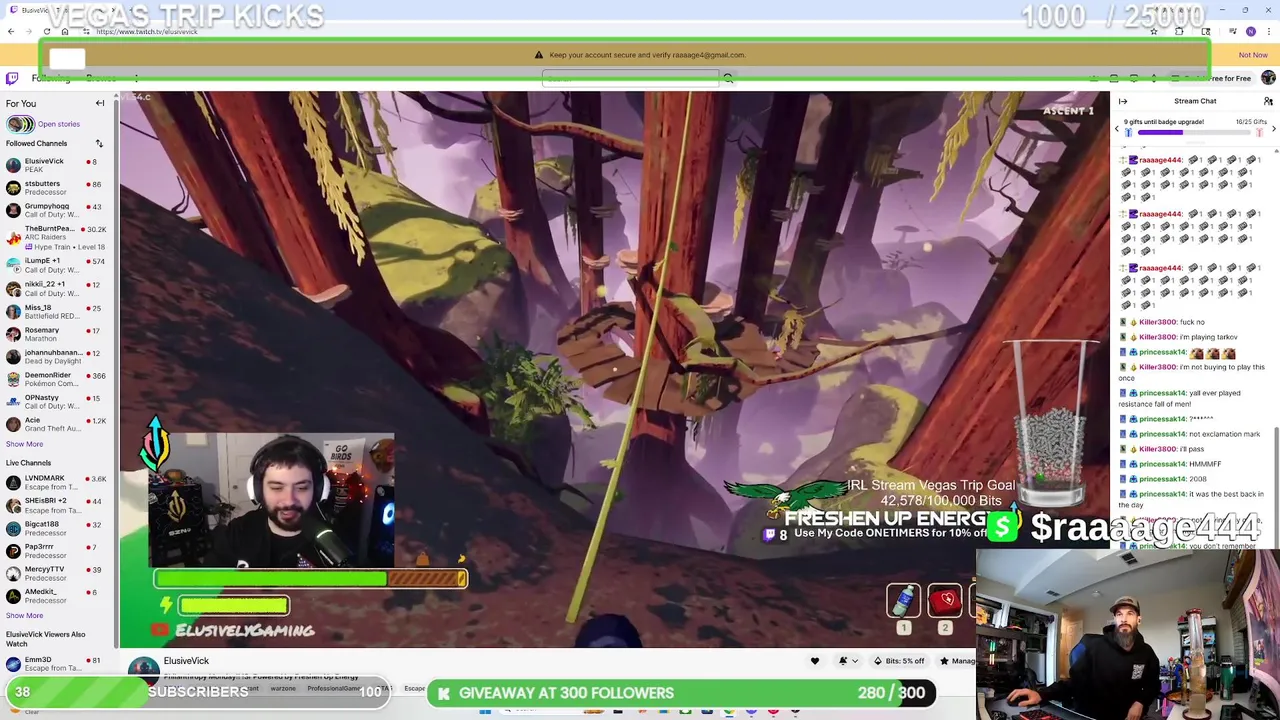
Task: Open iLumpE +1 channel
Action: (56, 265)
